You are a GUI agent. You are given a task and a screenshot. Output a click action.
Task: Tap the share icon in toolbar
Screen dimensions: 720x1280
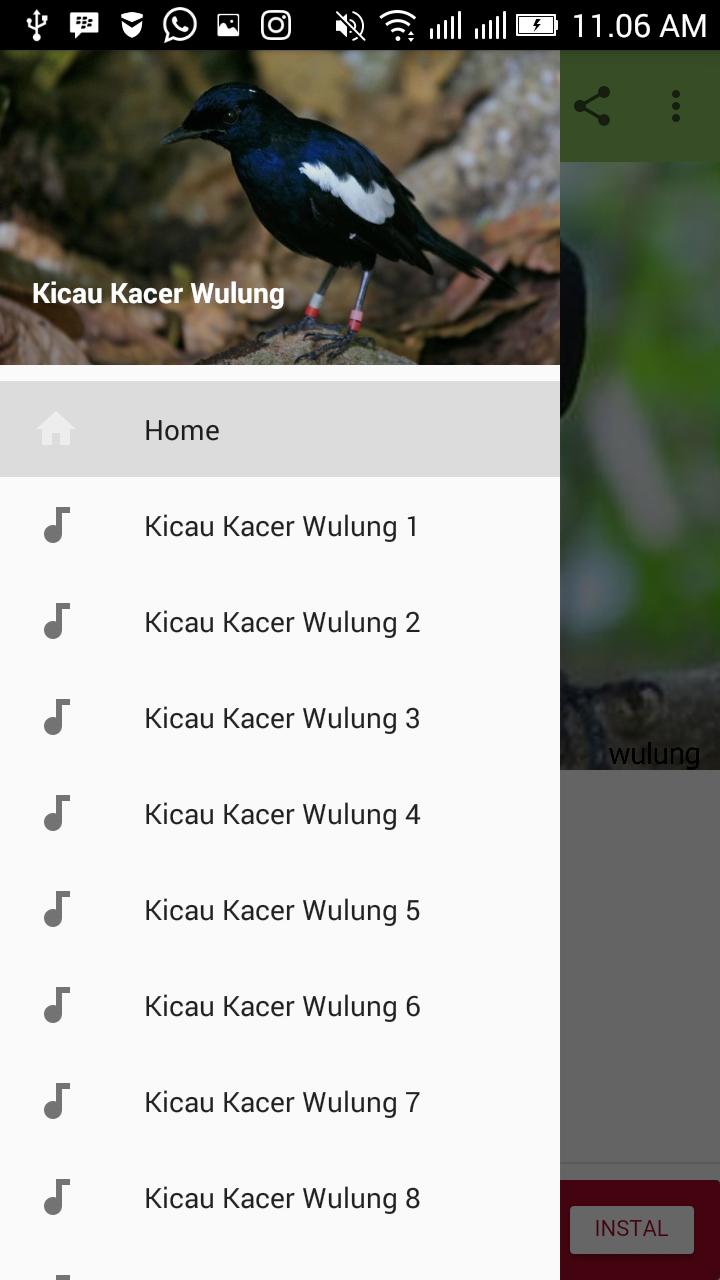592,106
